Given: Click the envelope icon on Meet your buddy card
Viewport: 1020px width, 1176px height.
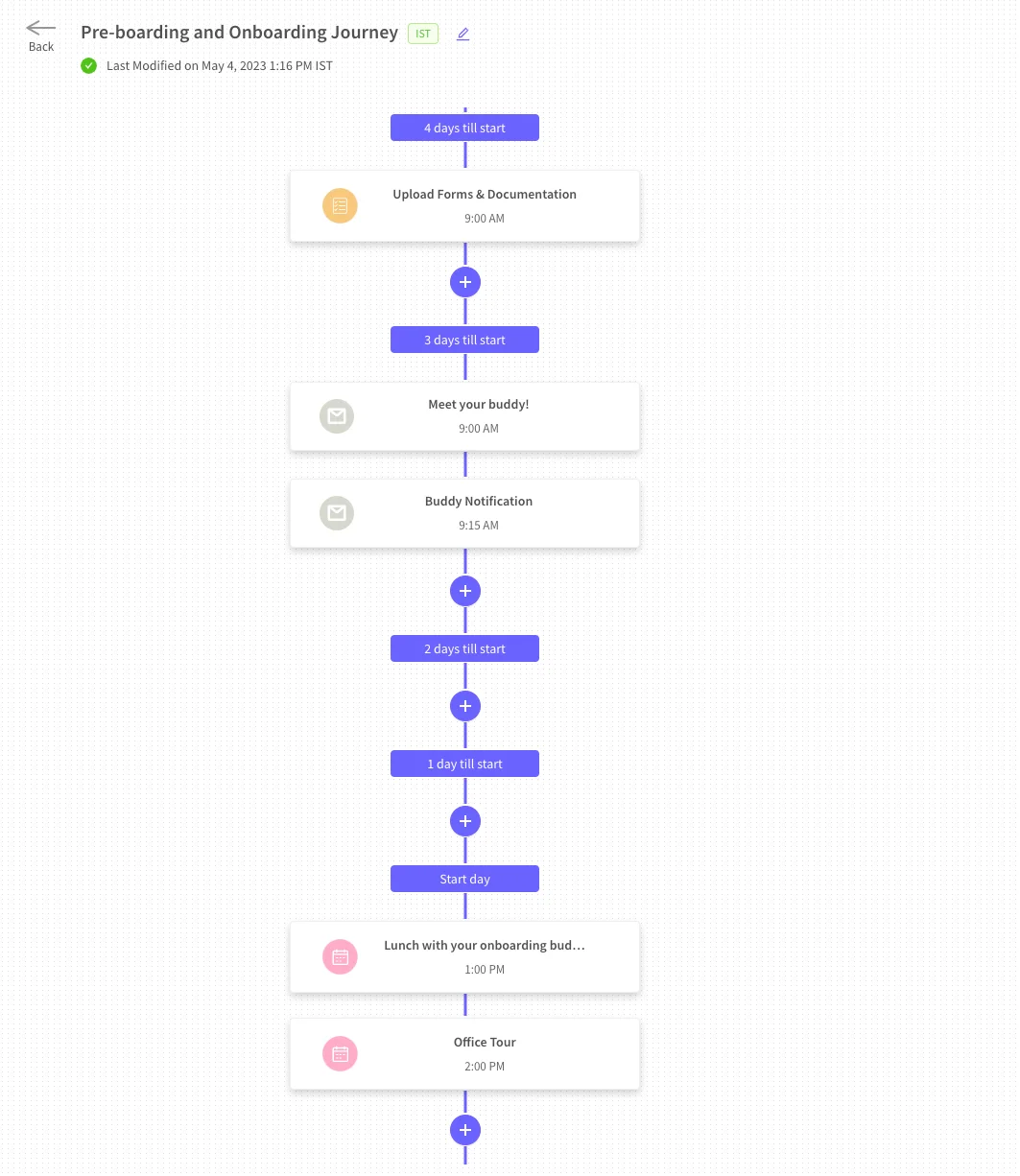Looking at the screenshot, I should [x=337, y=416].
